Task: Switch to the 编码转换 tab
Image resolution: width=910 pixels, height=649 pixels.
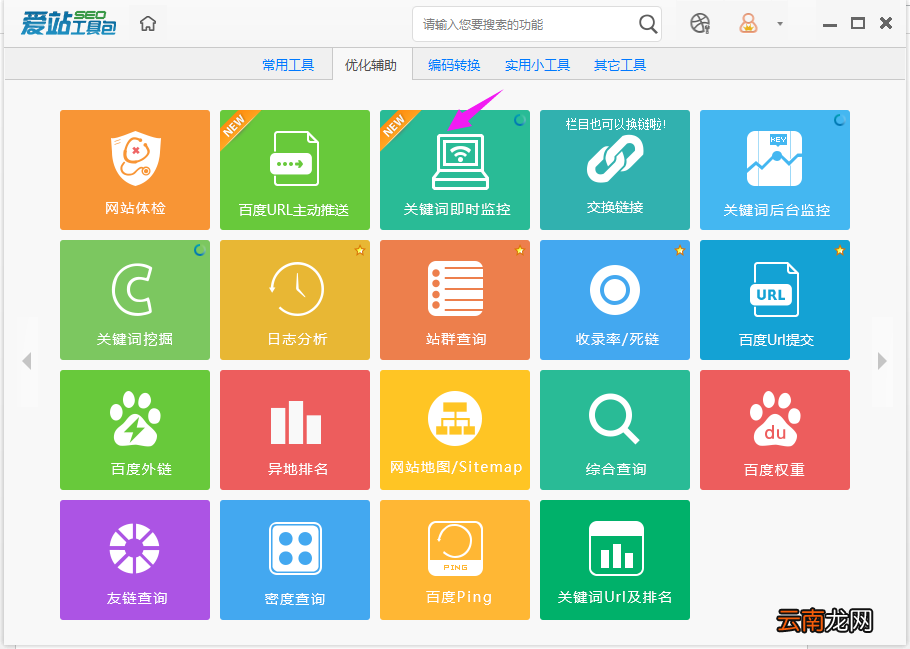Action: pos(454,65)
